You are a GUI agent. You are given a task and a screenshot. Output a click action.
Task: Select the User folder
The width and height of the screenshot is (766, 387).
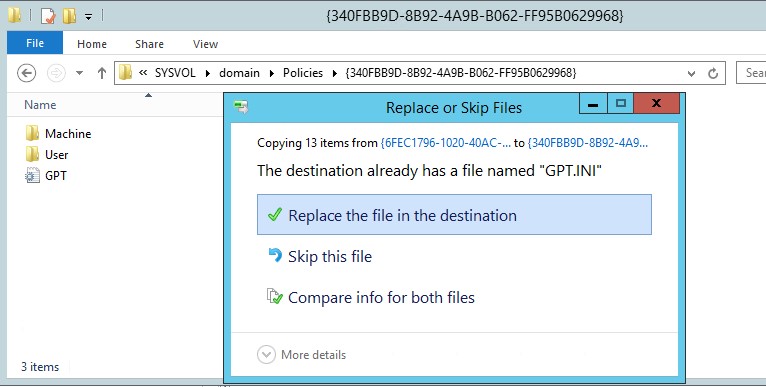(57, 154)
